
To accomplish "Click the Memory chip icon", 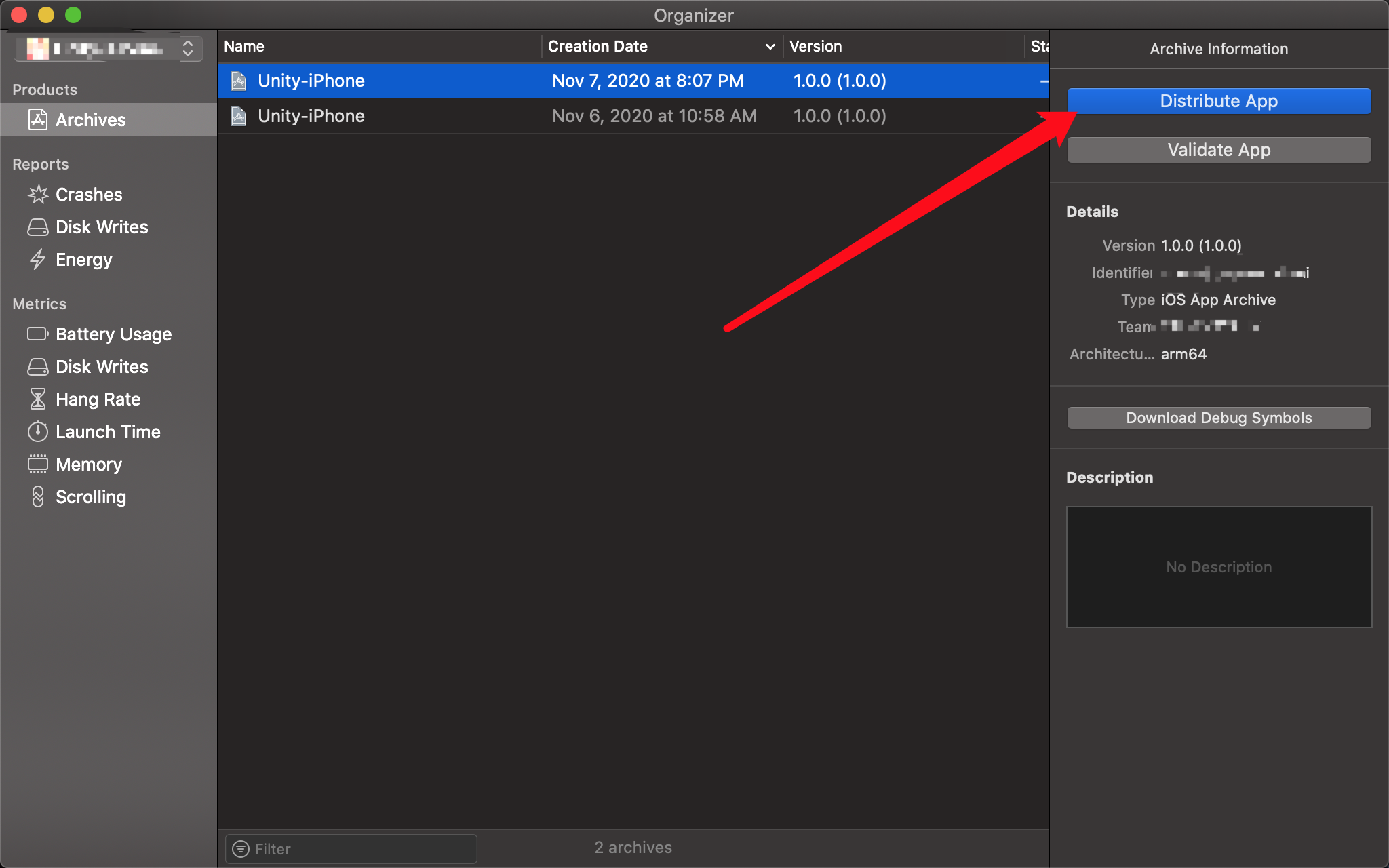I will pyautogui.click(x=38, y=464).
